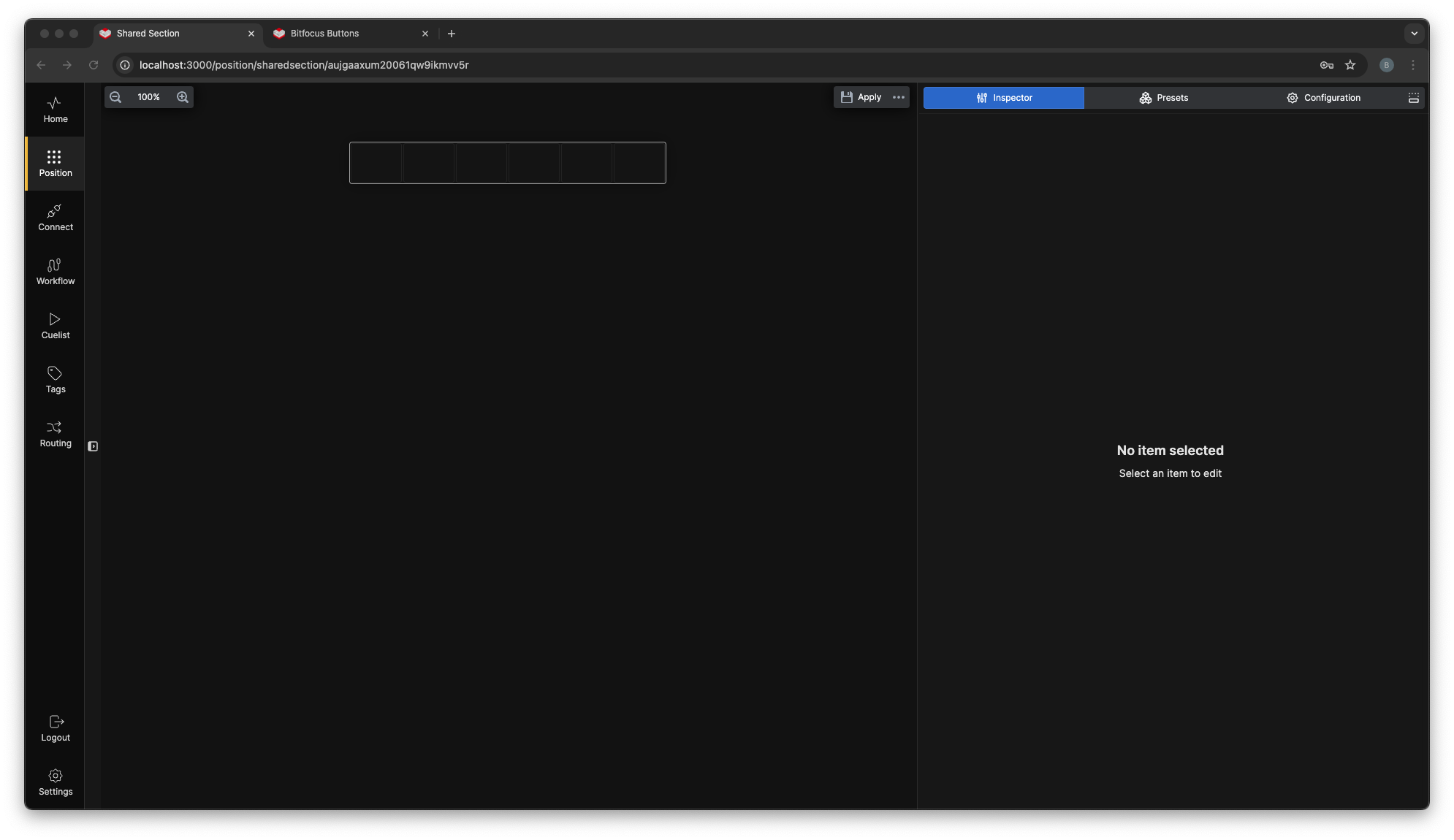1454x840 pixels.
Task: Reload the current page
Action: click(94, 65)
